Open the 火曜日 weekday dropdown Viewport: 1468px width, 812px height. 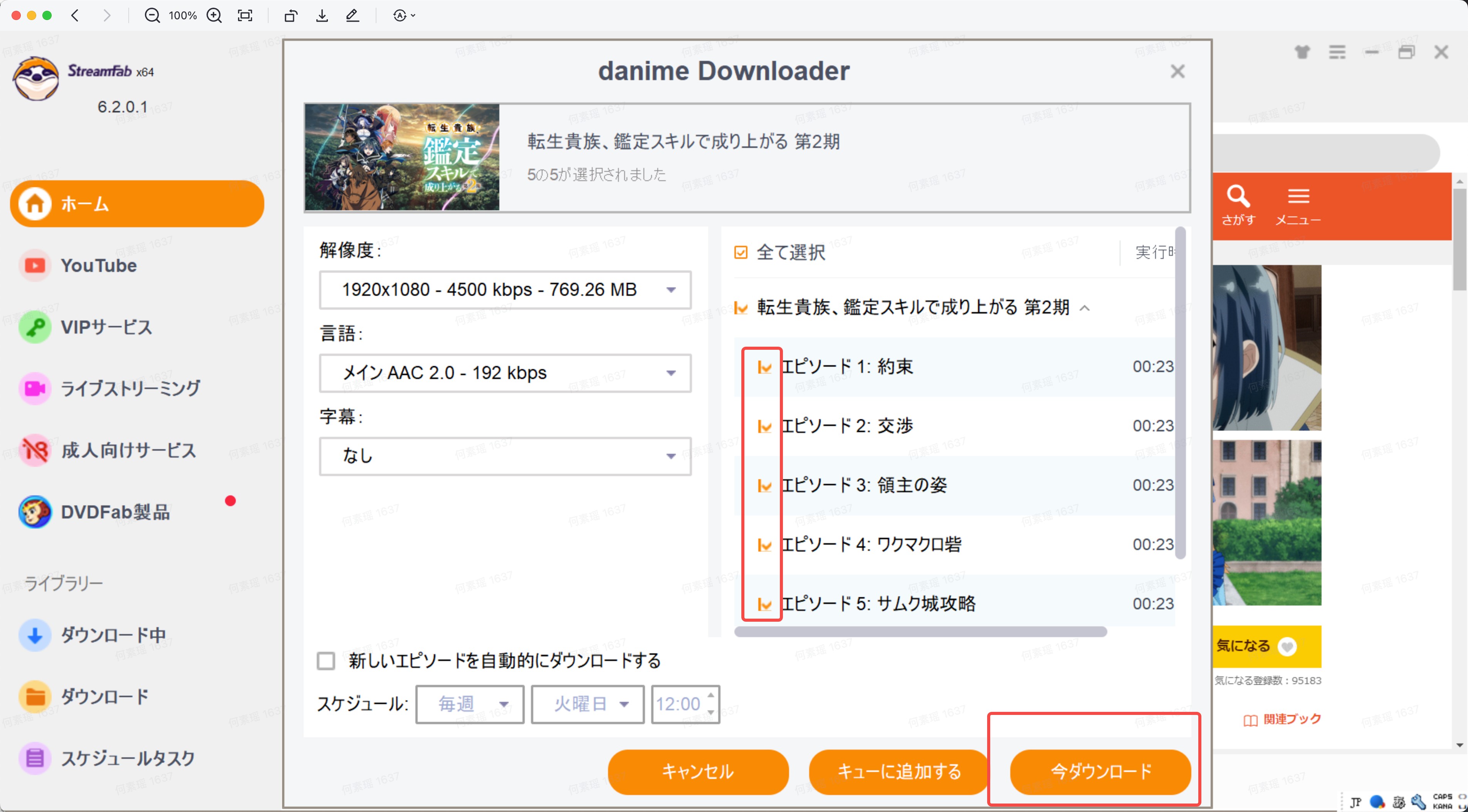tap(588, 704)
